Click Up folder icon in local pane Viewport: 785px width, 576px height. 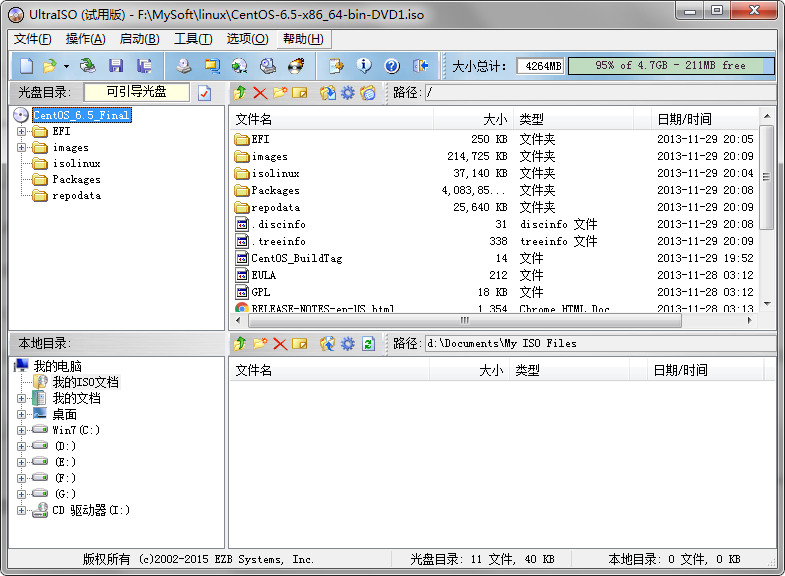[x=240, y=344]
